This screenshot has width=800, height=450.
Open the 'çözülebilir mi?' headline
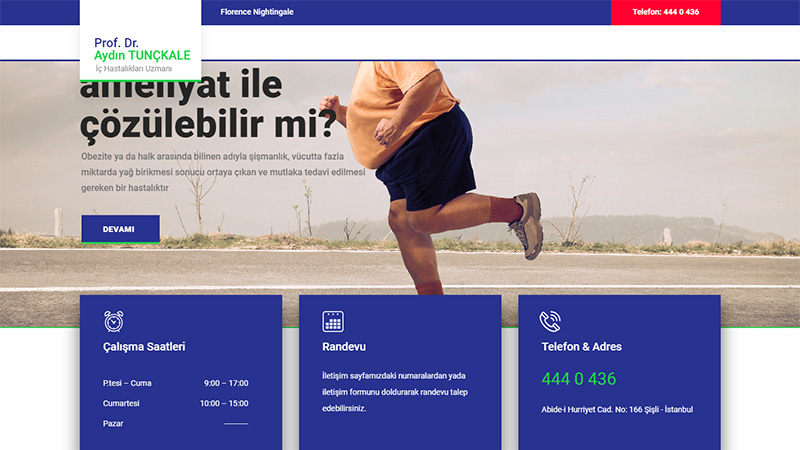(209, 126)
